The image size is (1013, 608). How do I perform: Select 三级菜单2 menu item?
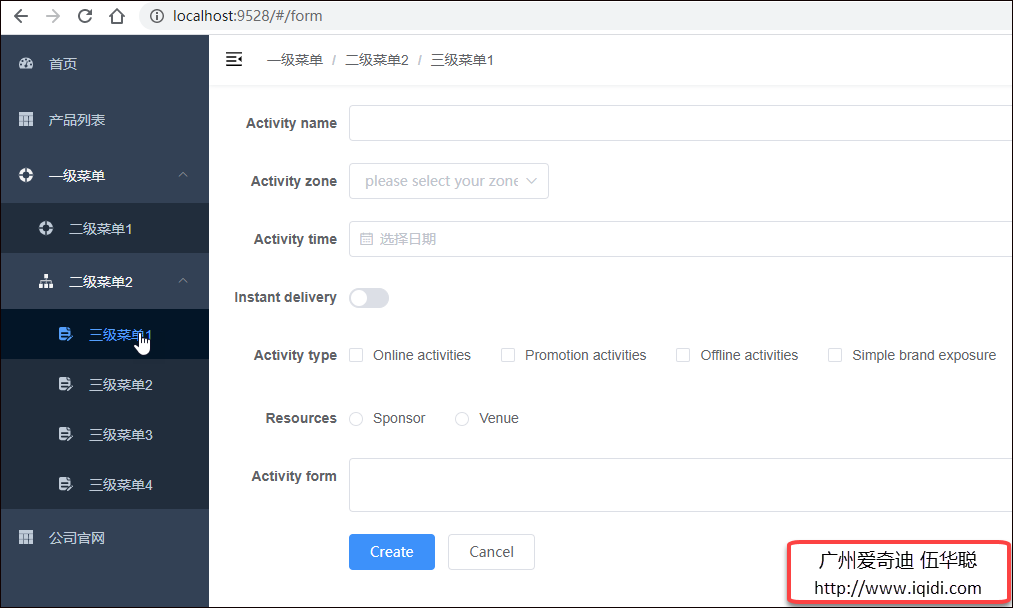pyautogui.click(x=105, y=384)
